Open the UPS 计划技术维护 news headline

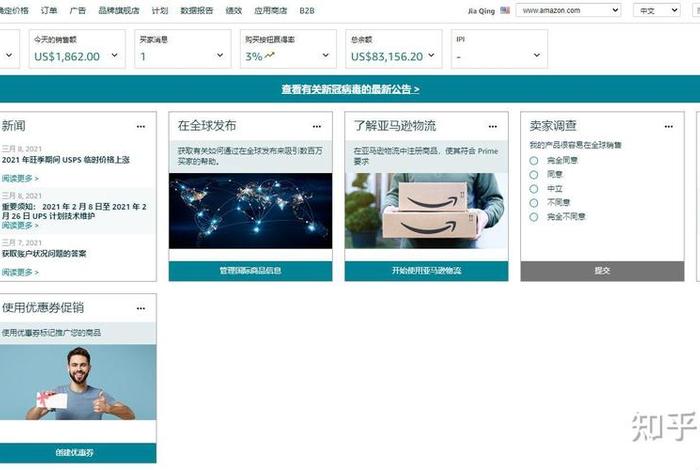[74, 211]
